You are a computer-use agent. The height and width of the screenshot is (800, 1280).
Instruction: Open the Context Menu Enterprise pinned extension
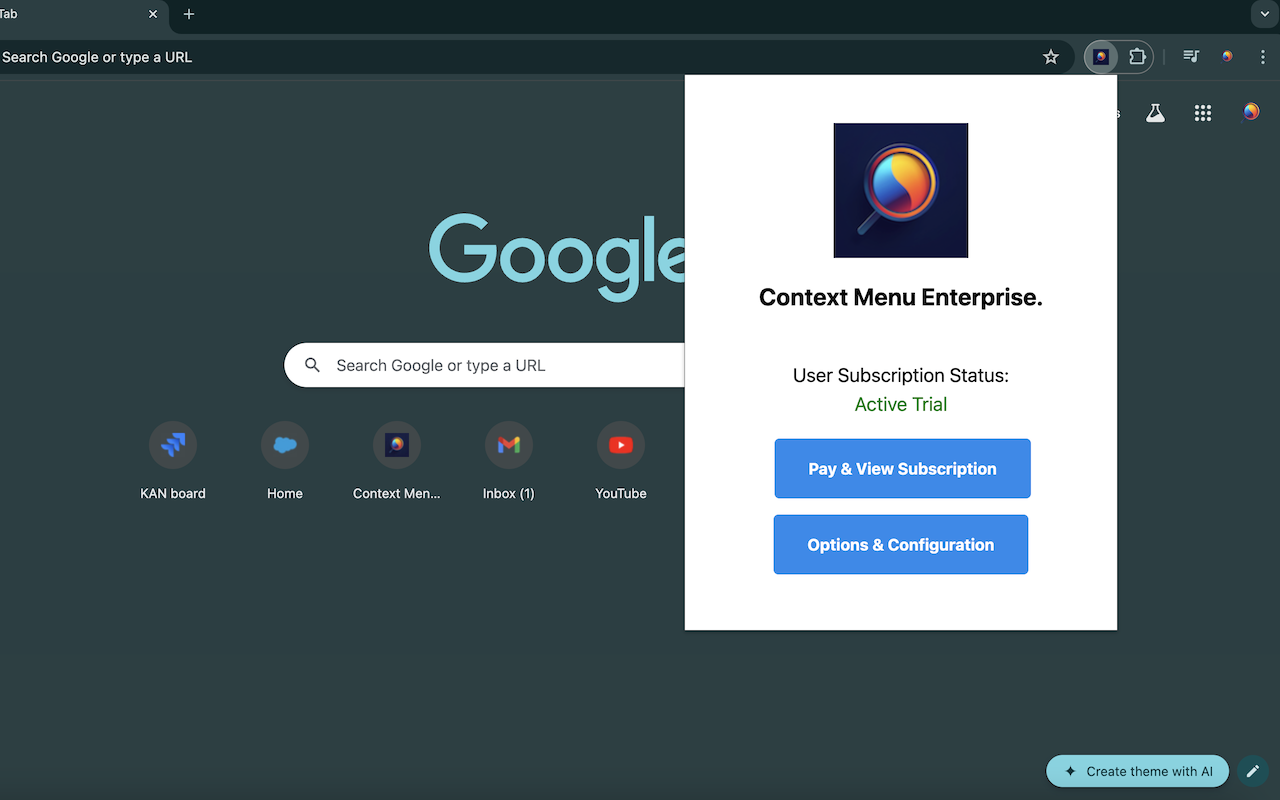point(1100,57)
